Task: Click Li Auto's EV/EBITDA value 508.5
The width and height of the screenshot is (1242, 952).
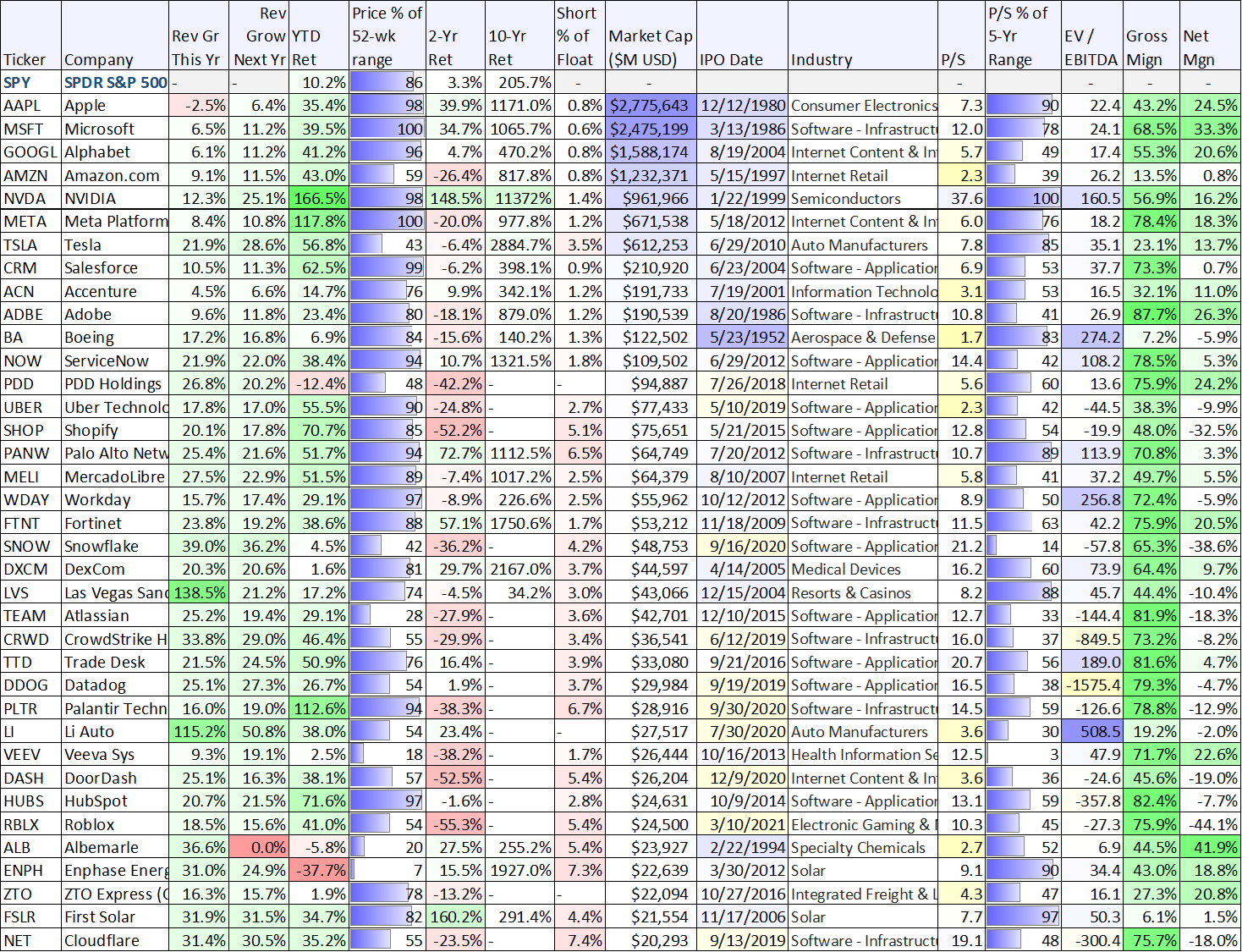Action: (x=1091, y=732)
